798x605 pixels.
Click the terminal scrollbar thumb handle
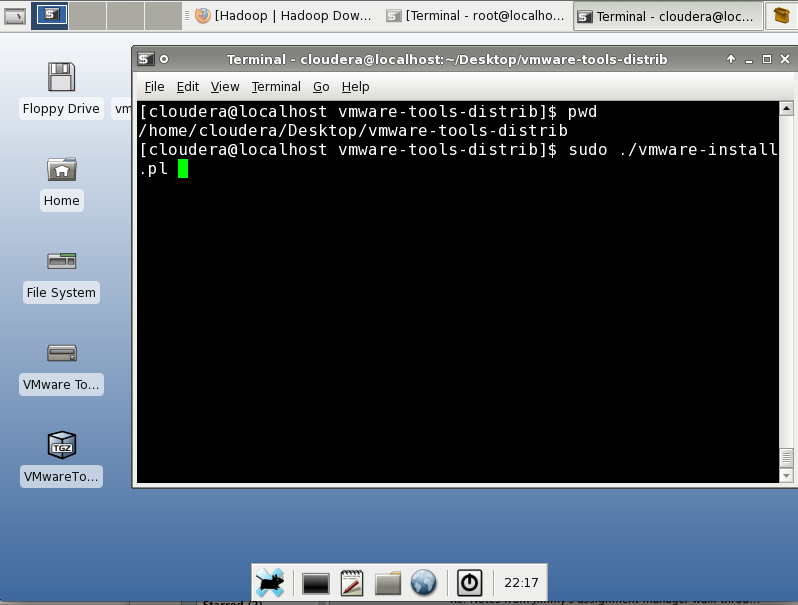tap(786, 457)
